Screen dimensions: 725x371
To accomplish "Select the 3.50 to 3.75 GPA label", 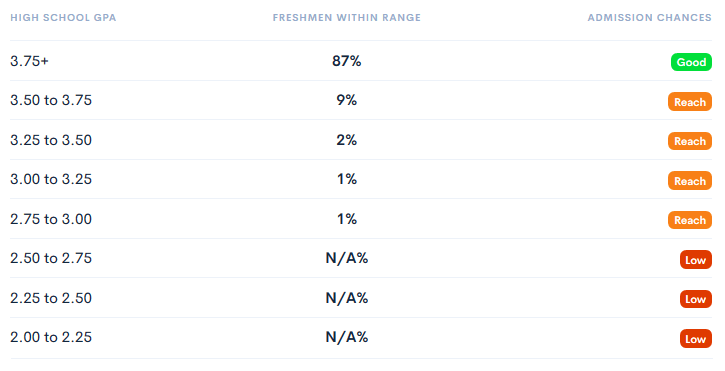I will 51,100.
